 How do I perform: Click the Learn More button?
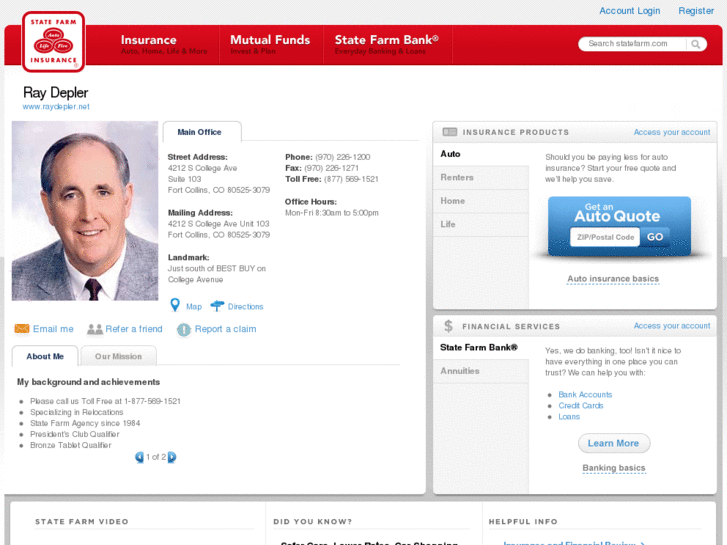coord(613,443)
